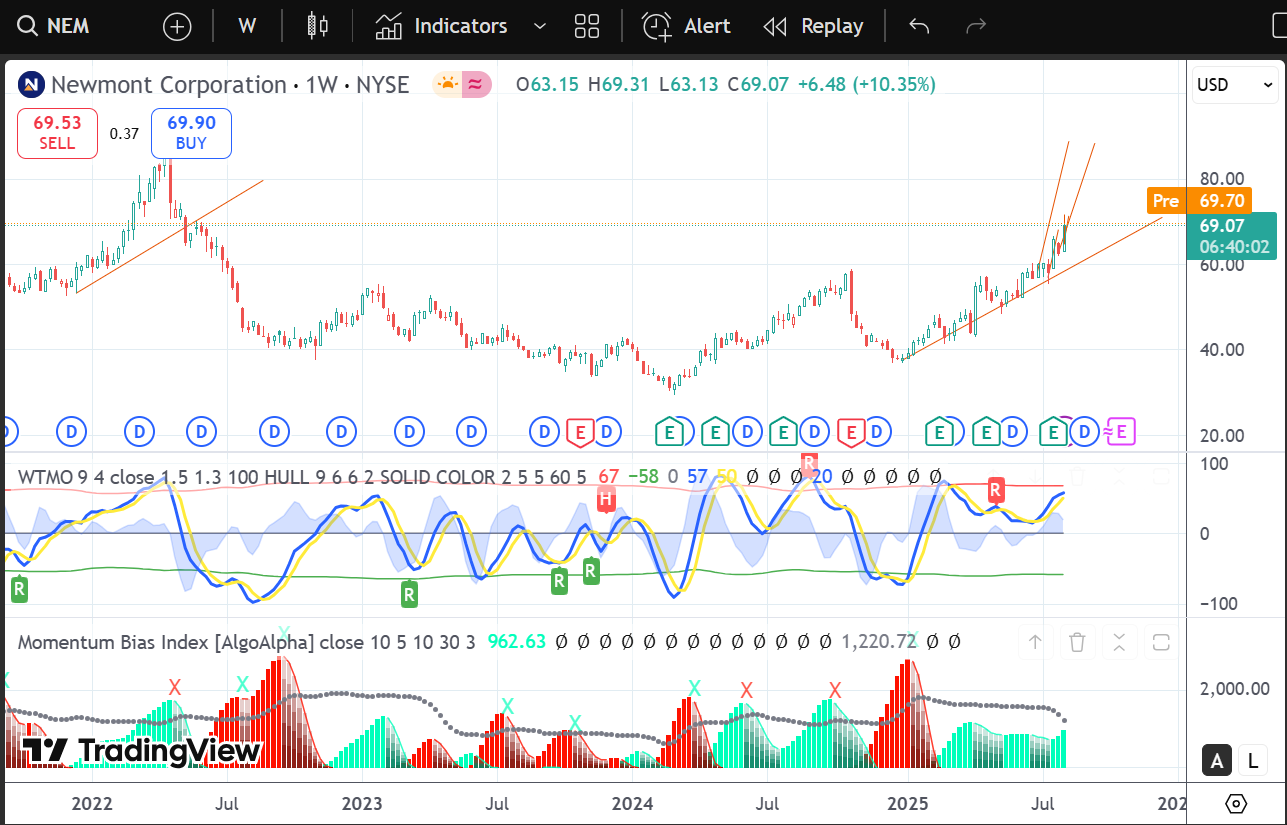Click the green 69.07 last price label
This screenshot has width=1287, height=825.
point(1232,236)
